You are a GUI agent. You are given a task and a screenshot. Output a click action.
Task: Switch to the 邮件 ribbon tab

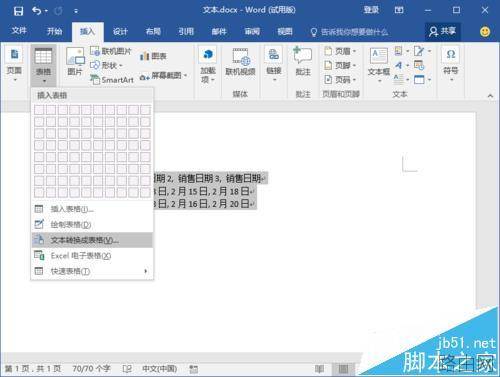point(219,31)
